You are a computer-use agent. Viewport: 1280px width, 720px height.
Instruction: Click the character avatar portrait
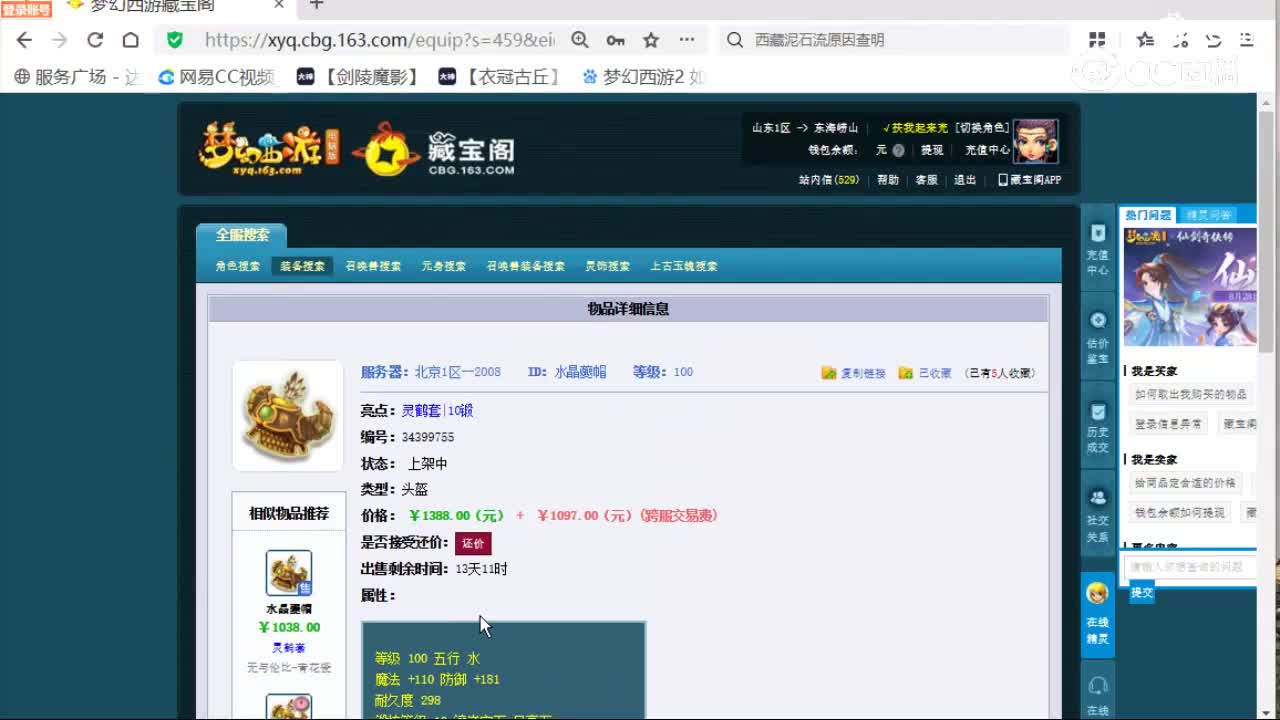point(1035,141)
